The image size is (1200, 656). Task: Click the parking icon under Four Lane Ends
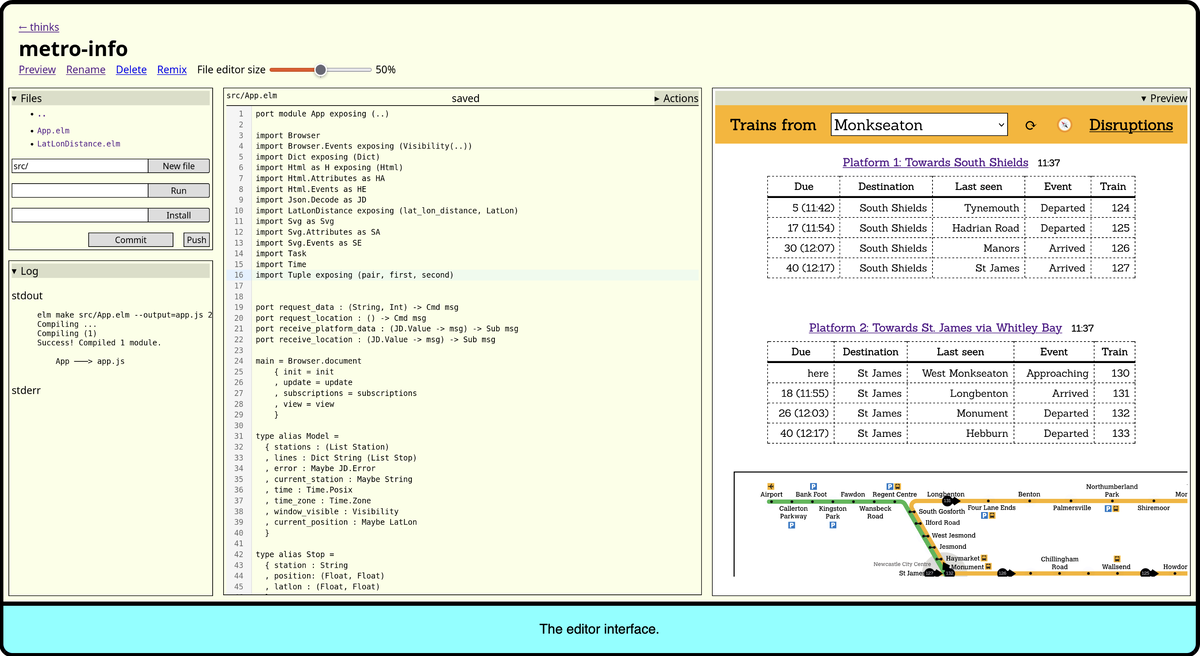(x=984, y=516)
